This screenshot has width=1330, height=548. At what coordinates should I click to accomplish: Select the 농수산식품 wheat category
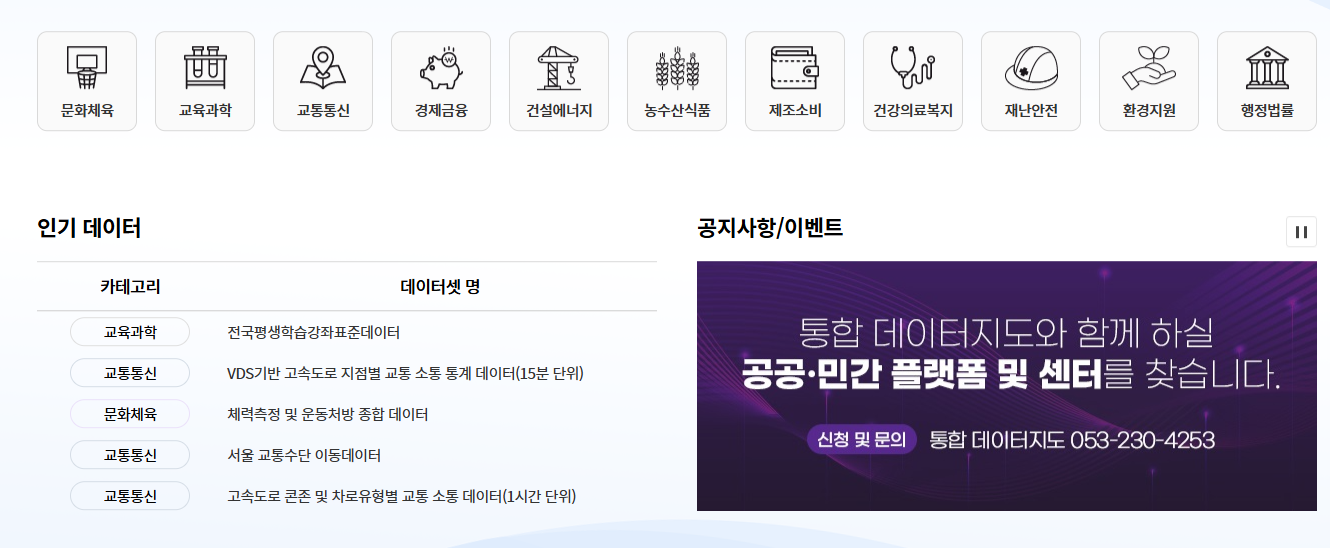(677, 81)
